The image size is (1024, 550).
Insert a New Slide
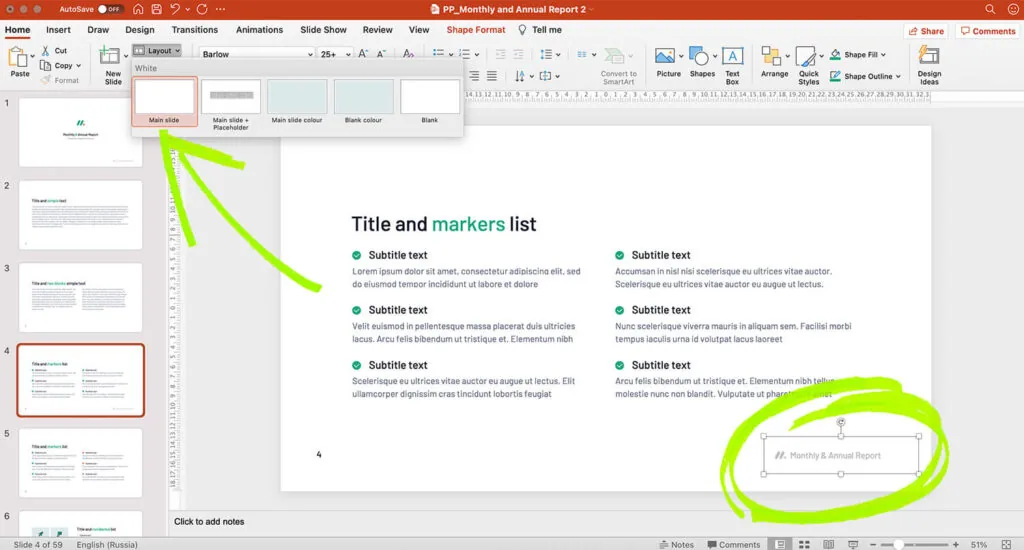112,66
